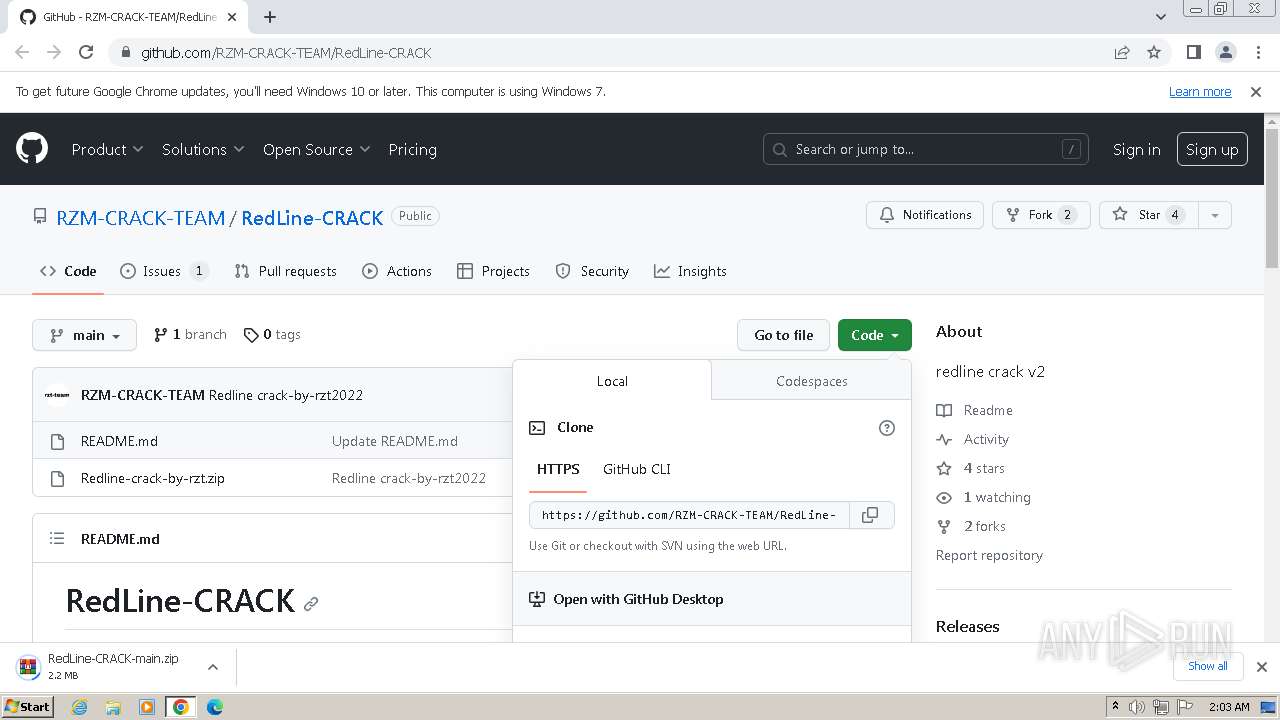Copy permalink of RedLine-CRACK heading
The height and width of the screenshot is (720, 1280).
311,603
